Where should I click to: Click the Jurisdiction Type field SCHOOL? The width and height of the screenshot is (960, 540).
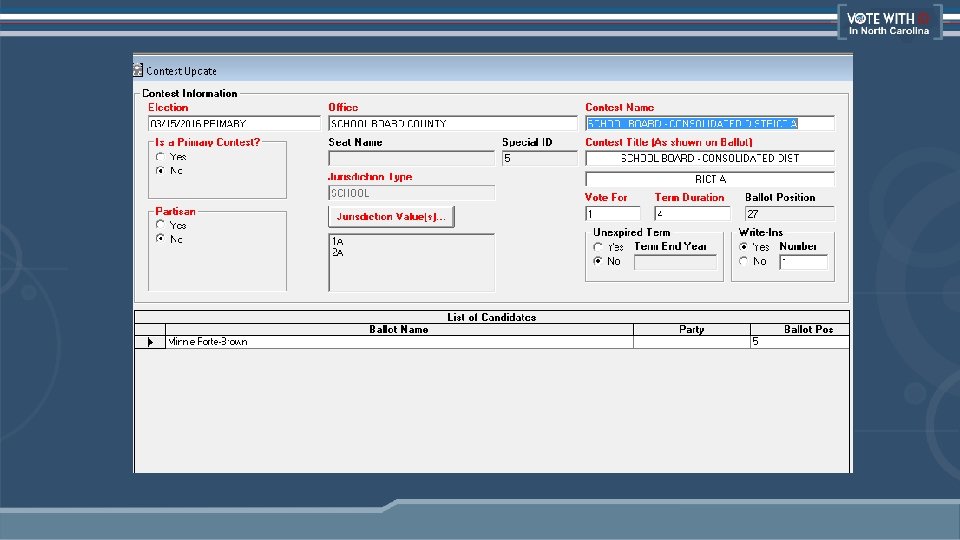[x=411, y=193]
